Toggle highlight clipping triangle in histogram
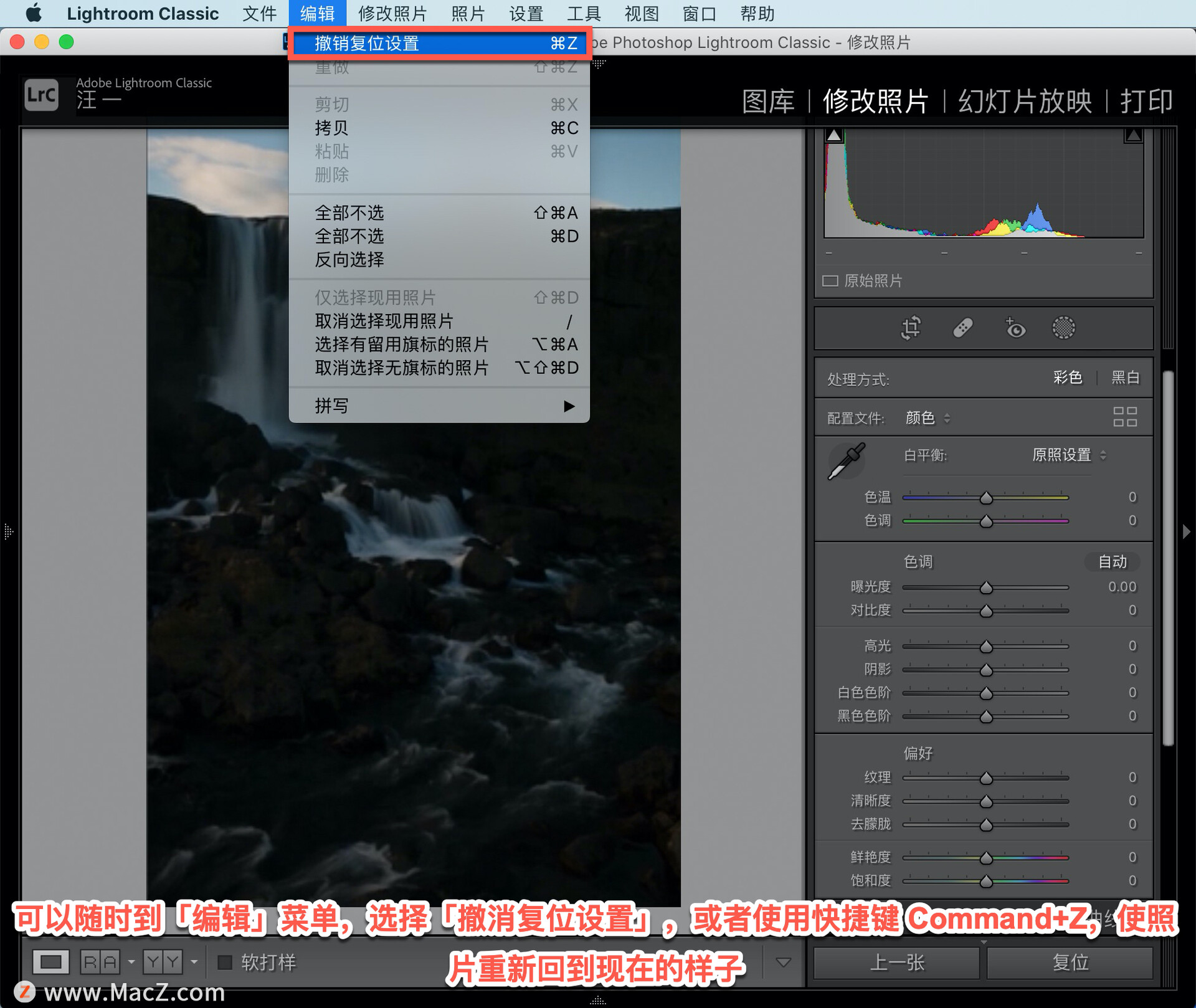Image resolution: width=1196 pixels, height=1008 pixels. 1132,135
